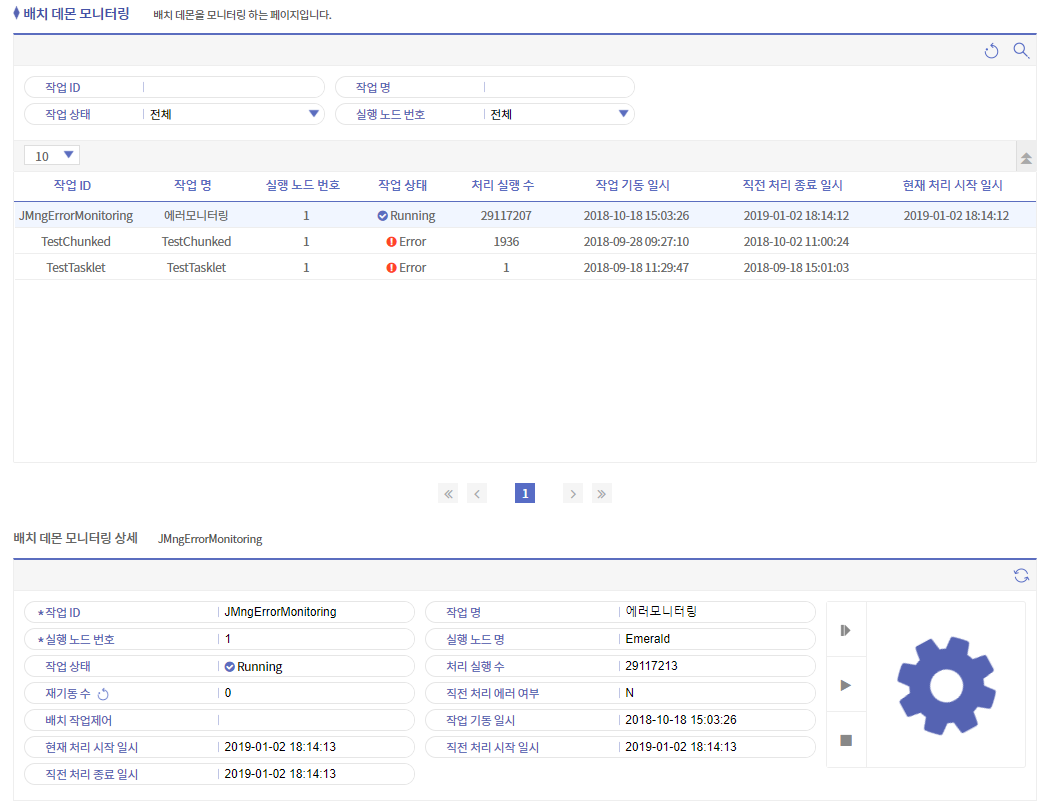Click the 작업 기동 일시 detail field
Image resolution: width=1046 pixels, height=810 pixels.
pyautogui.click(x=620, y=720)
